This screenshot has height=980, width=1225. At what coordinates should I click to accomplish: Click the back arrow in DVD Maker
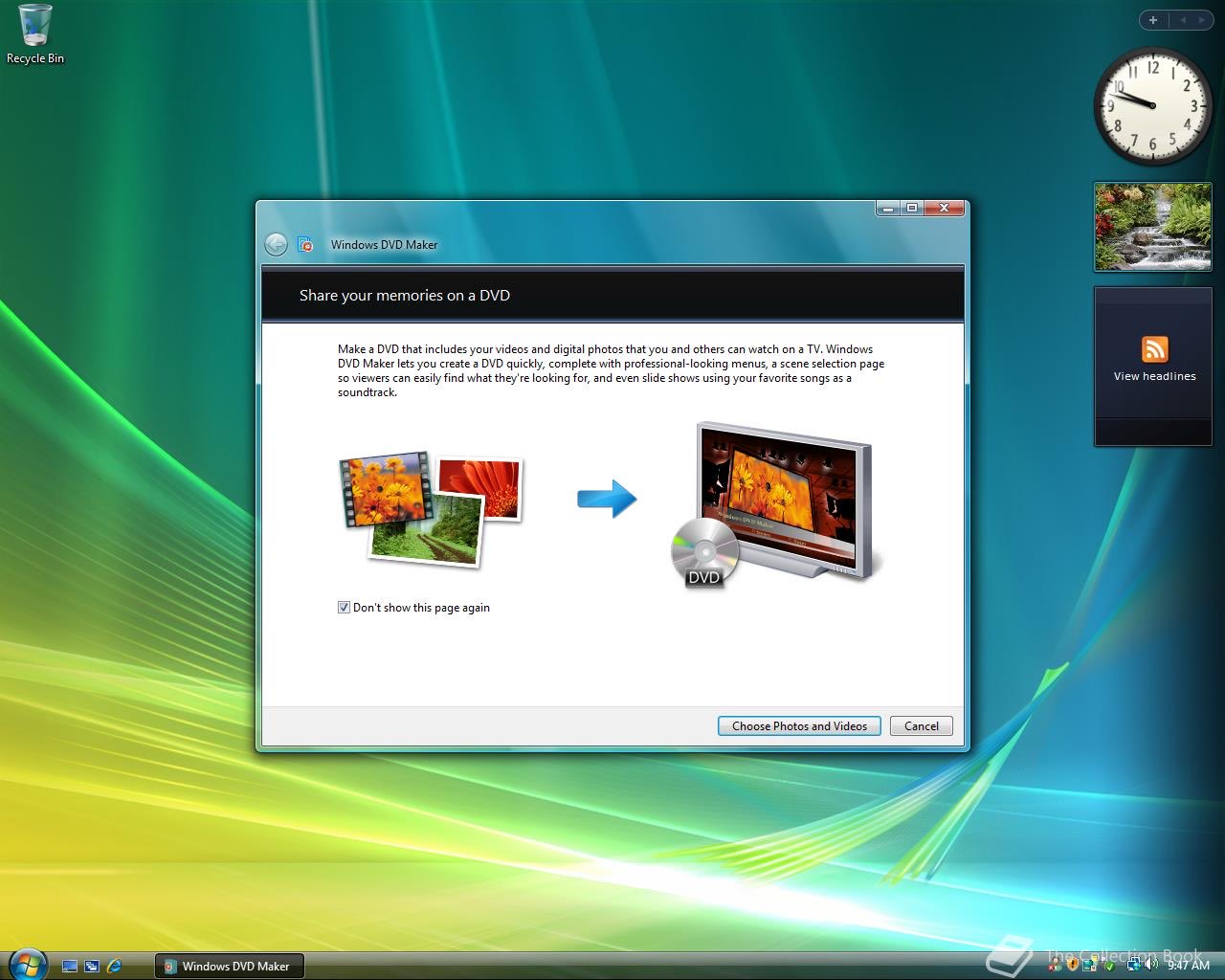click(276, 245)
